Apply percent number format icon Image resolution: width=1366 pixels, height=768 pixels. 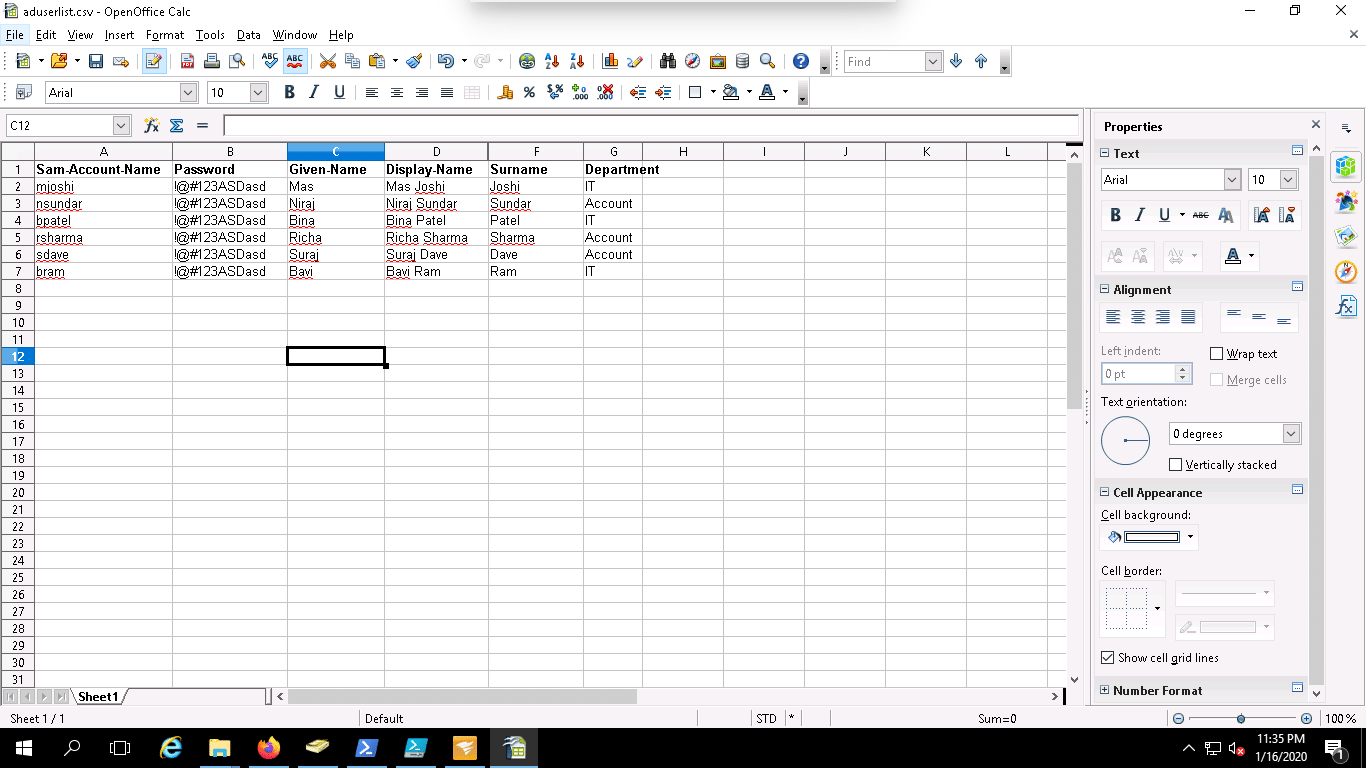click(529, 93)
